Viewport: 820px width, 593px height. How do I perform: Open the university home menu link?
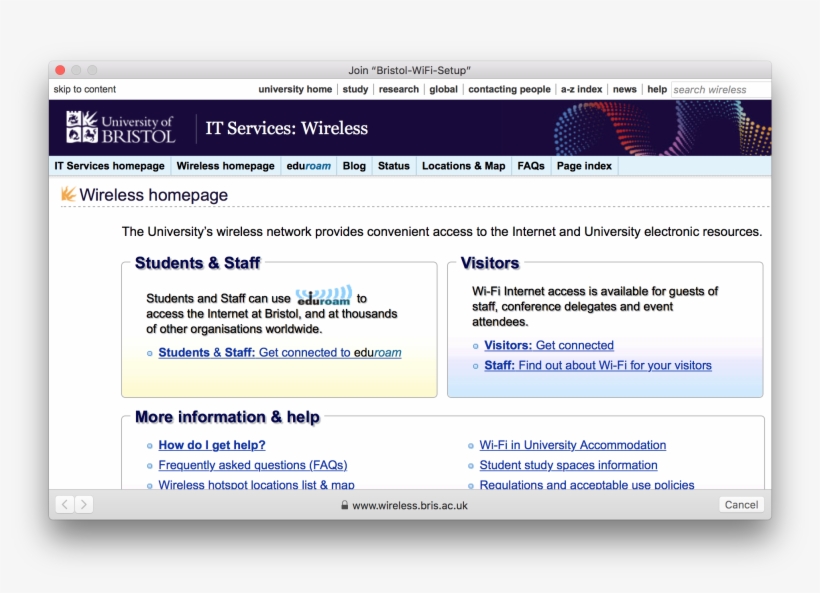click(x=295, y=89)
